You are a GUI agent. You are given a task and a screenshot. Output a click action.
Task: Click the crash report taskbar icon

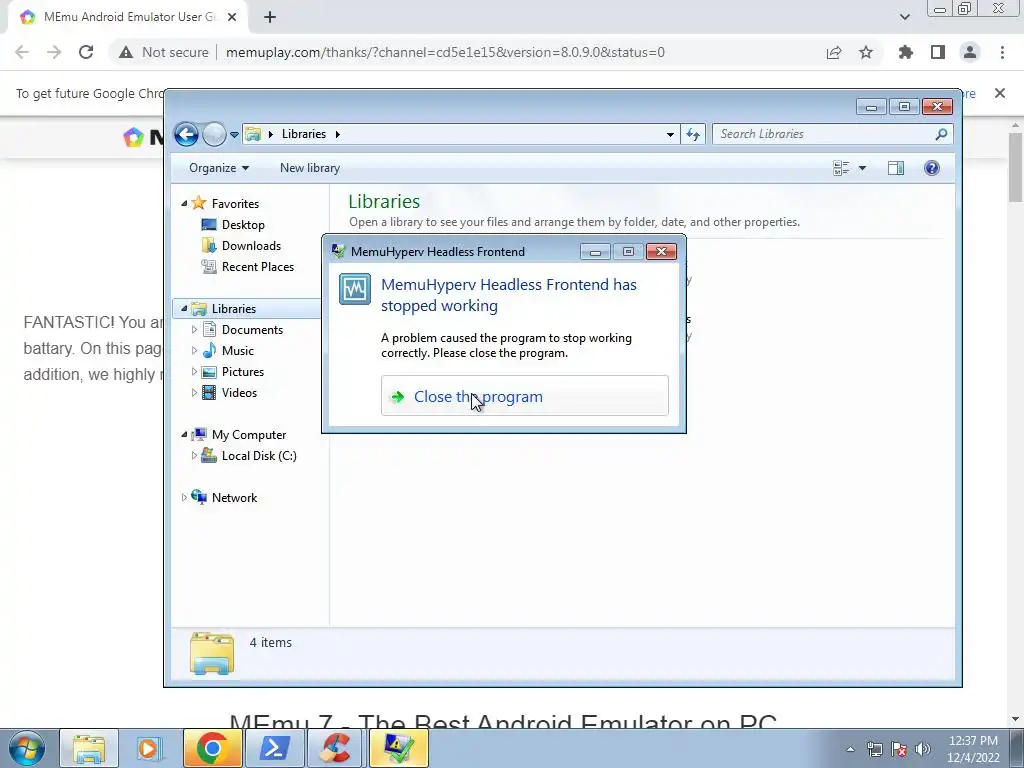coord(398,748)
